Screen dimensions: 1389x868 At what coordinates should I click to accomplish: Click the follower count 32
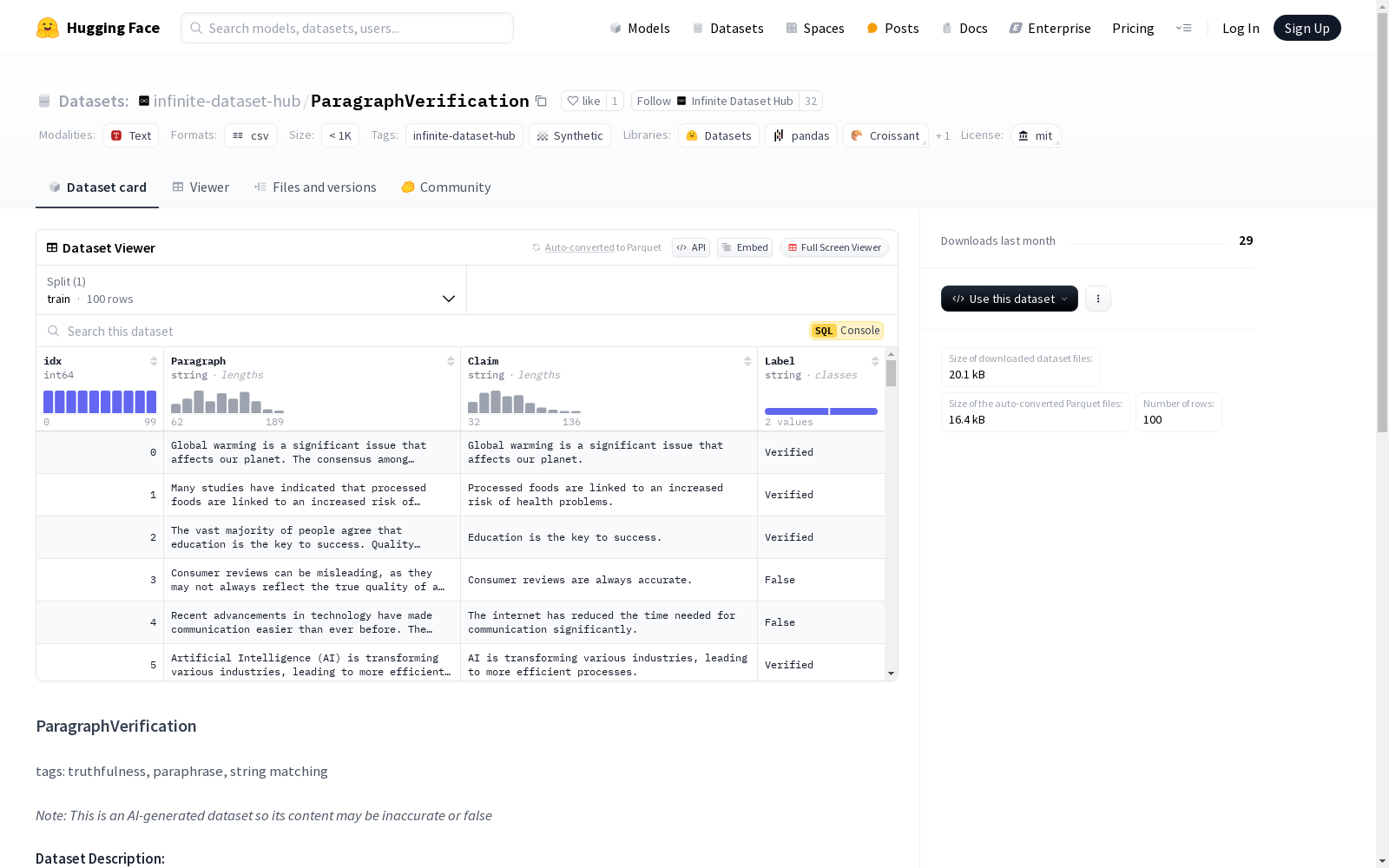click(811, 101)
